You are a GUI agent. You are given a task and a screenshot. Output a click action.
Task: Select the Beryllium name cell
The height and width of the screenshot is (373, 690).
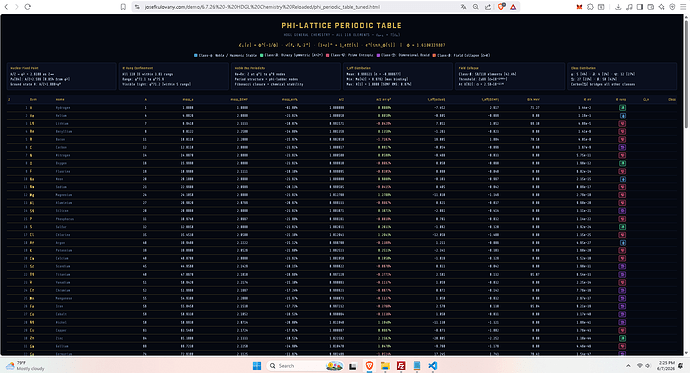click(64, 131)
